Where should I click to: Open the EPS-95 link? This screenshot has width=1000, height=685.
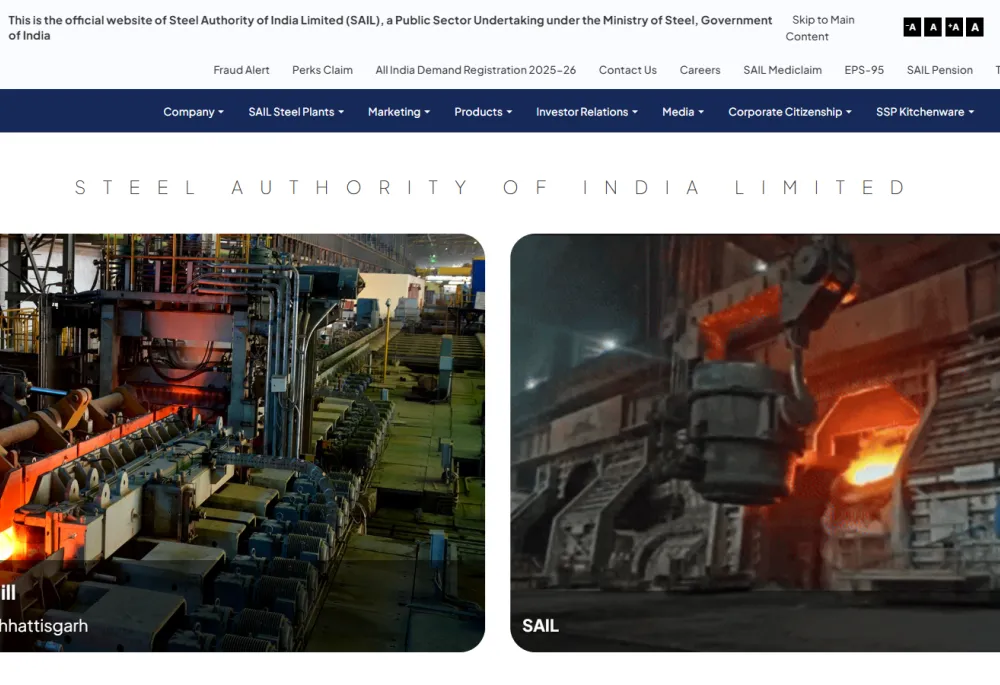[864, 70]
